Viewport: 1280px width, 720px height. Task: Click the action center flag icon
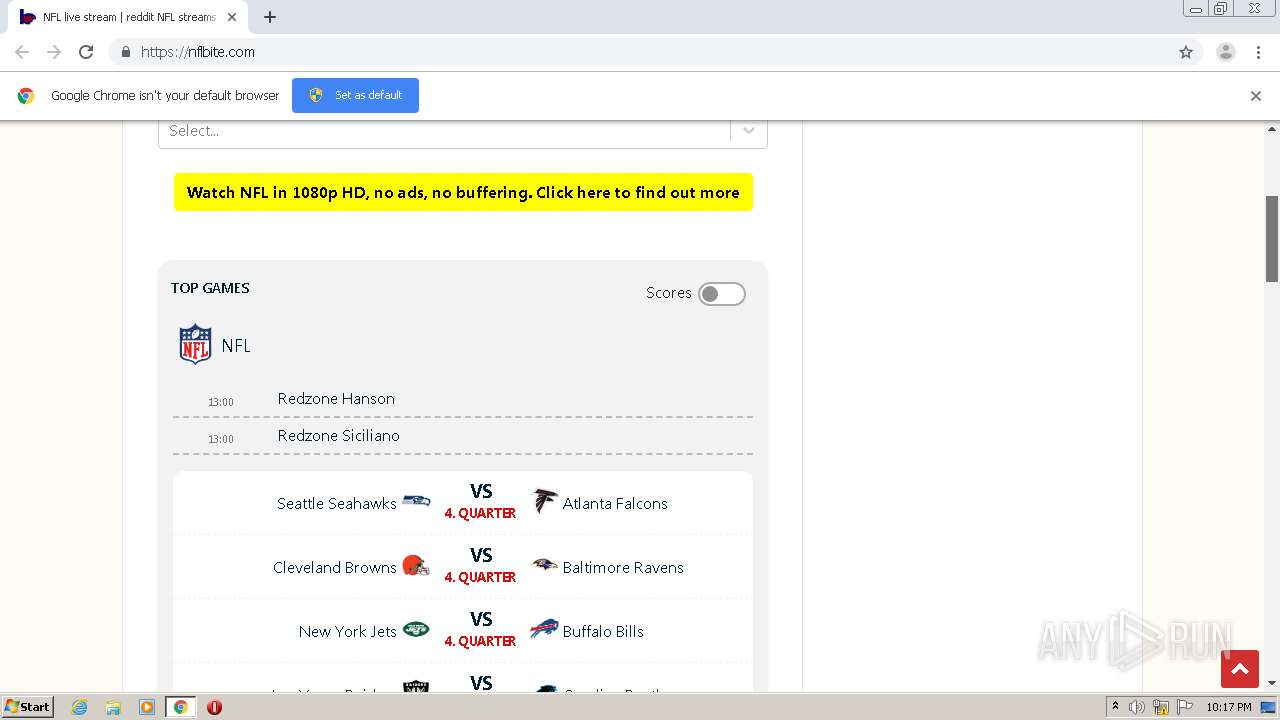pyautogui.click(x=1185, y=707)
